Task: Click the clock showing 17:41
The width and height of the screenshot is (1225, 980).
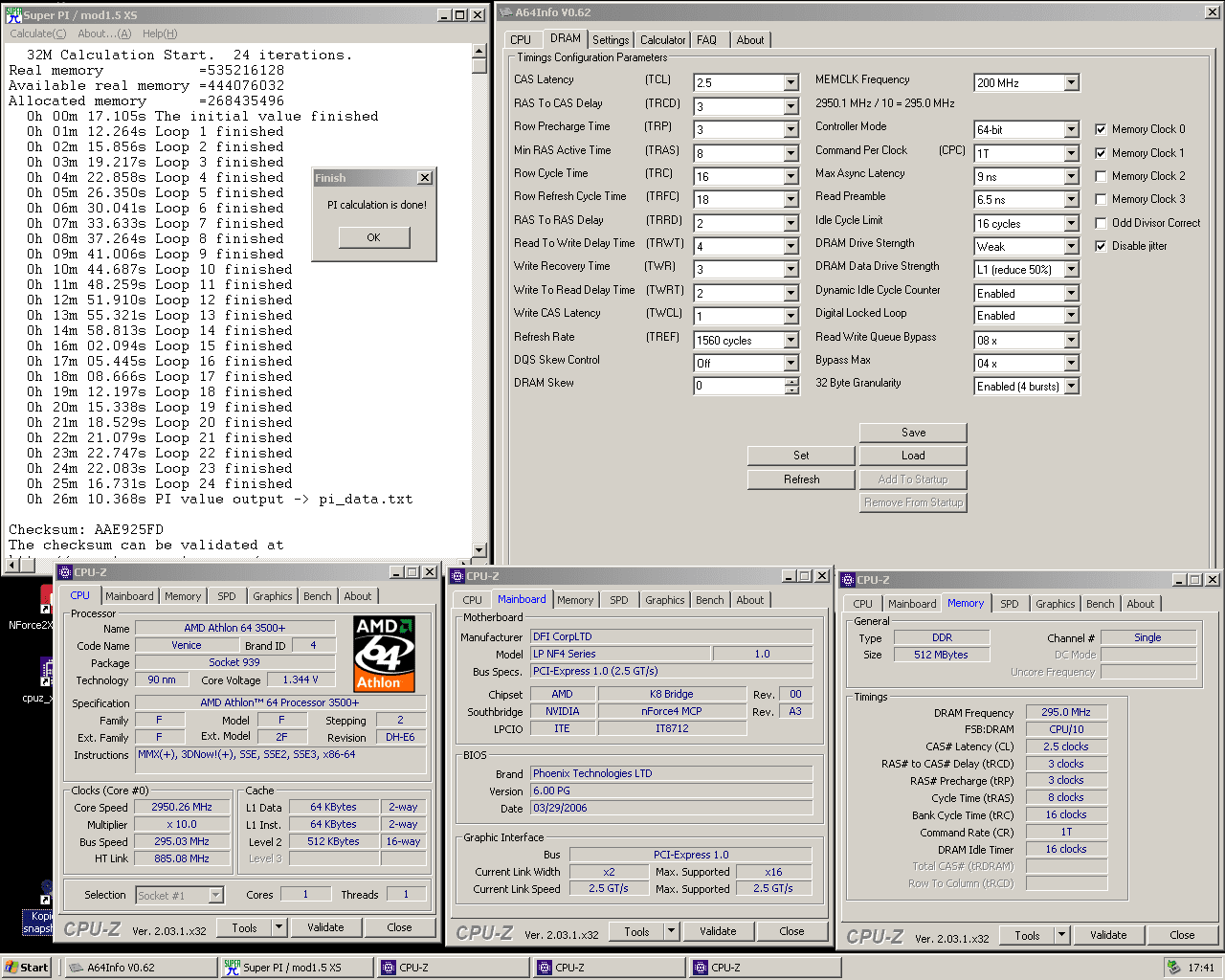Action: [1201, 968]
